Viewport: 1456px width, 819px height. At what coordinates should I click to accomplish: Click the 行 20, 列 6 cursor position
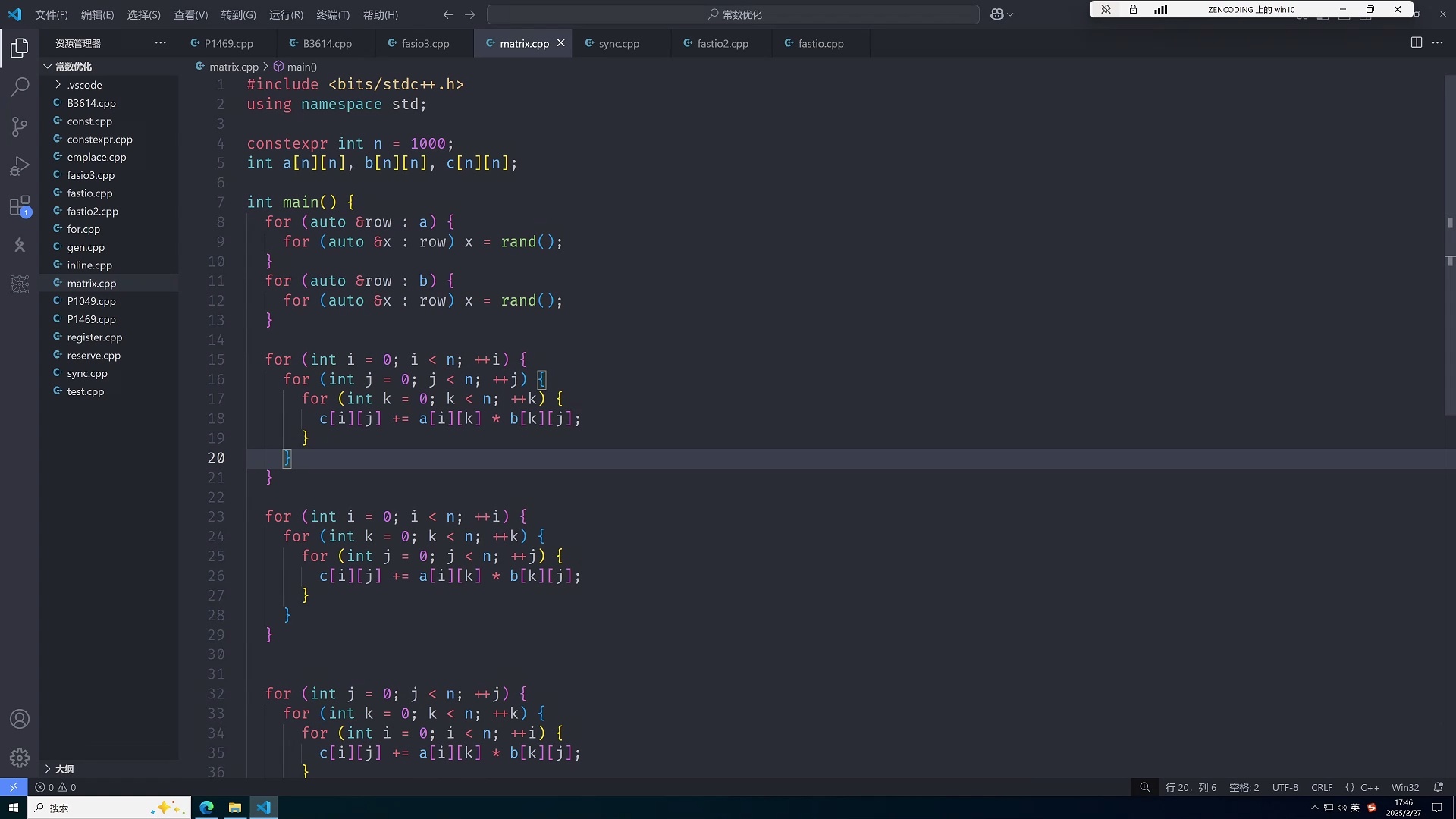(1191, 787)
